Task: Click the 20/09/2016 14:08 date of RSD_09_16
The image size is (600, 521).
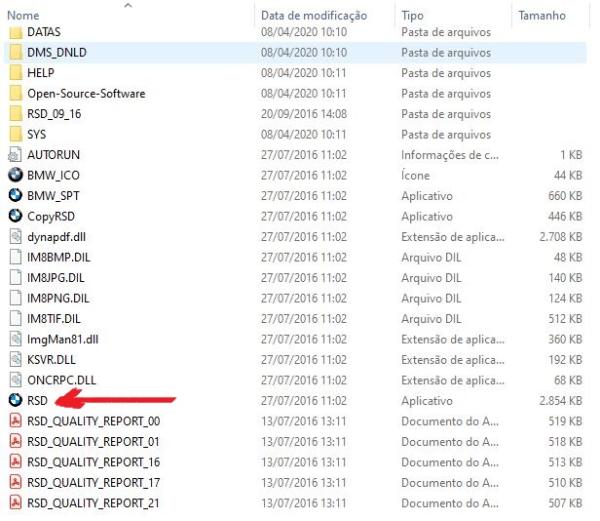Action: pos(304,114)
